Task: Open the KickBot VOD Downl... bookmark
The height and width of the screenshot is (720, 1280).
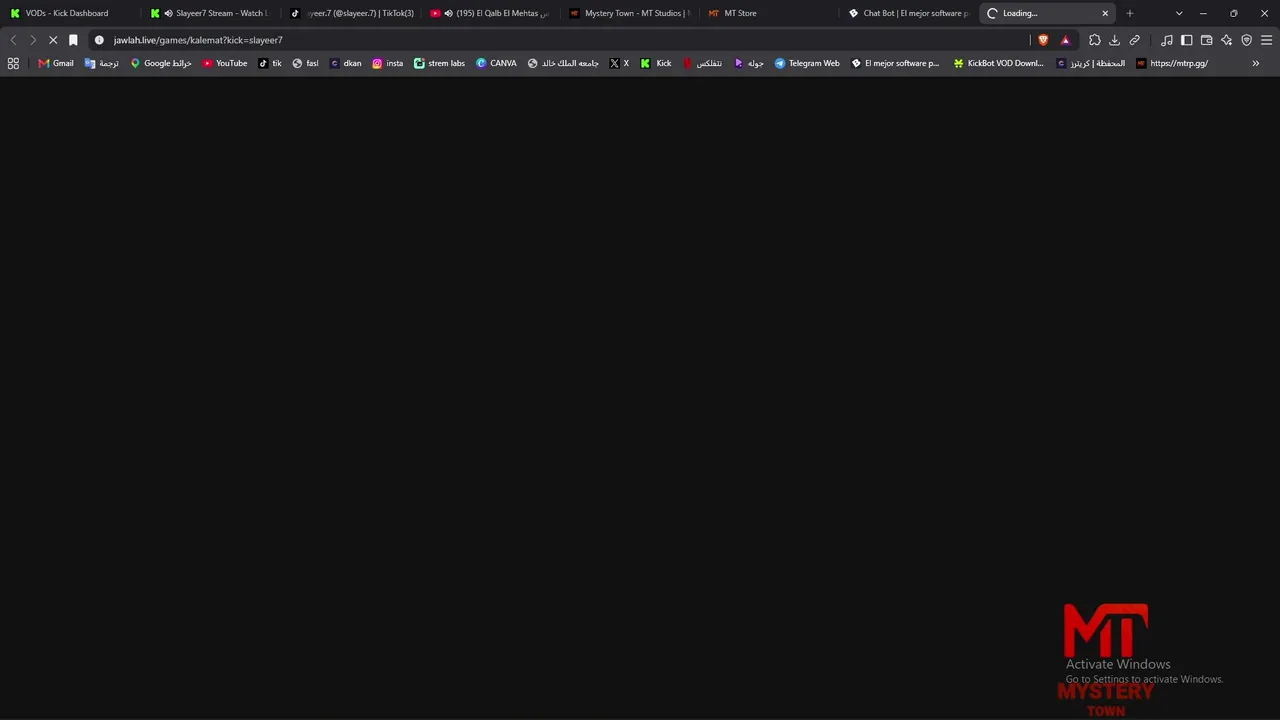Action: pyautogui.click(x=998, y=63)
